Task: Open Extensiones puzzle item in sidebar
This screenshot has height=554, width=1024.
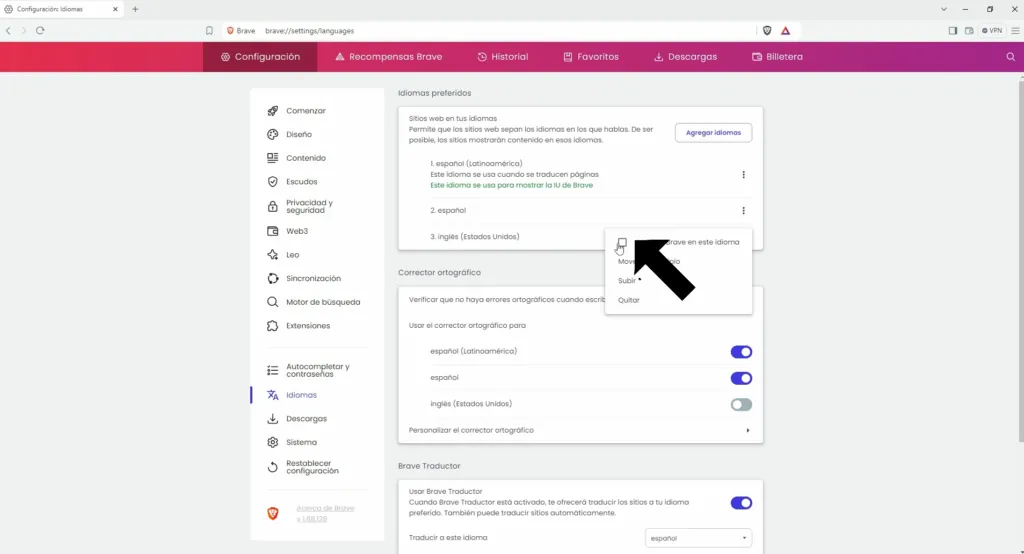Action: pyautogui.click(x=298, y=325)
